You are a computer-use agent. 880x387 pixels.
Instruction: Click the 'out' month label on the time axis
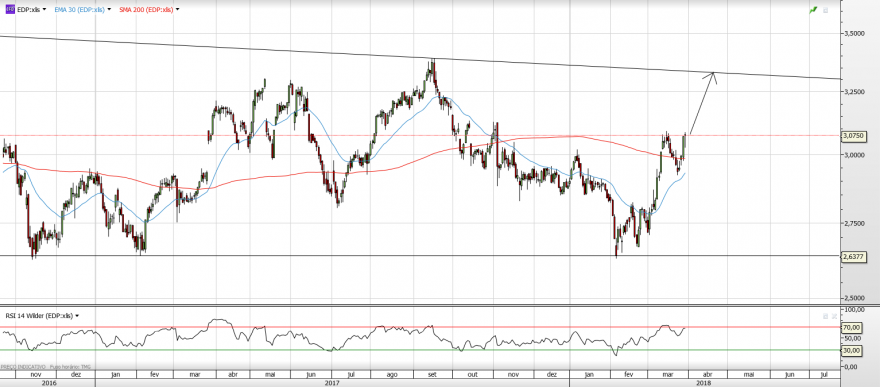tap(473, 374)
